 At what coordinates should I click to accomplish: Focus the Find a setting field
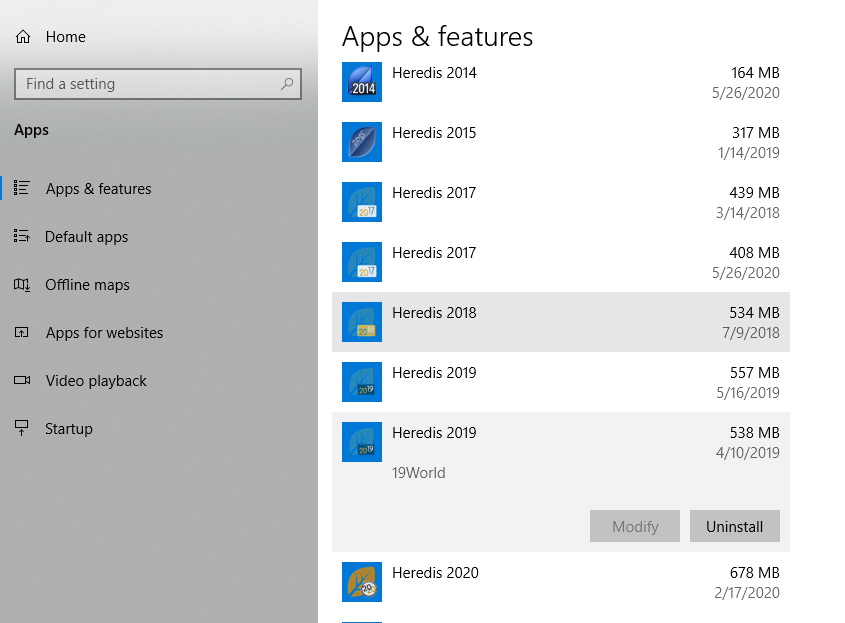[x=158, y=84]
